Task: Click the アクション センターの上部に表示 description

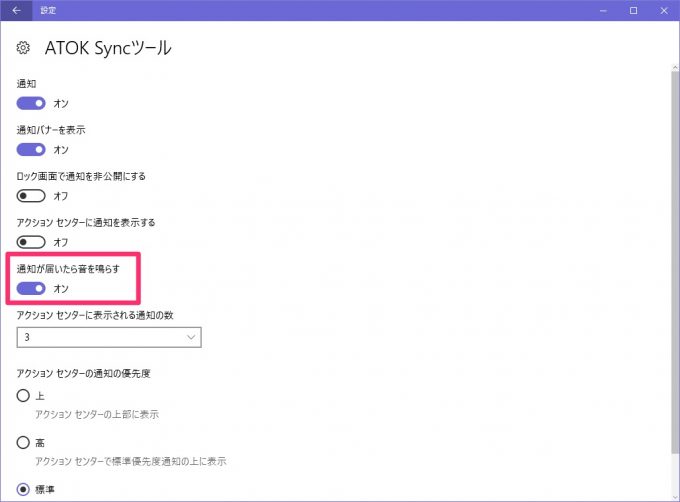Action: click(97, 414)
